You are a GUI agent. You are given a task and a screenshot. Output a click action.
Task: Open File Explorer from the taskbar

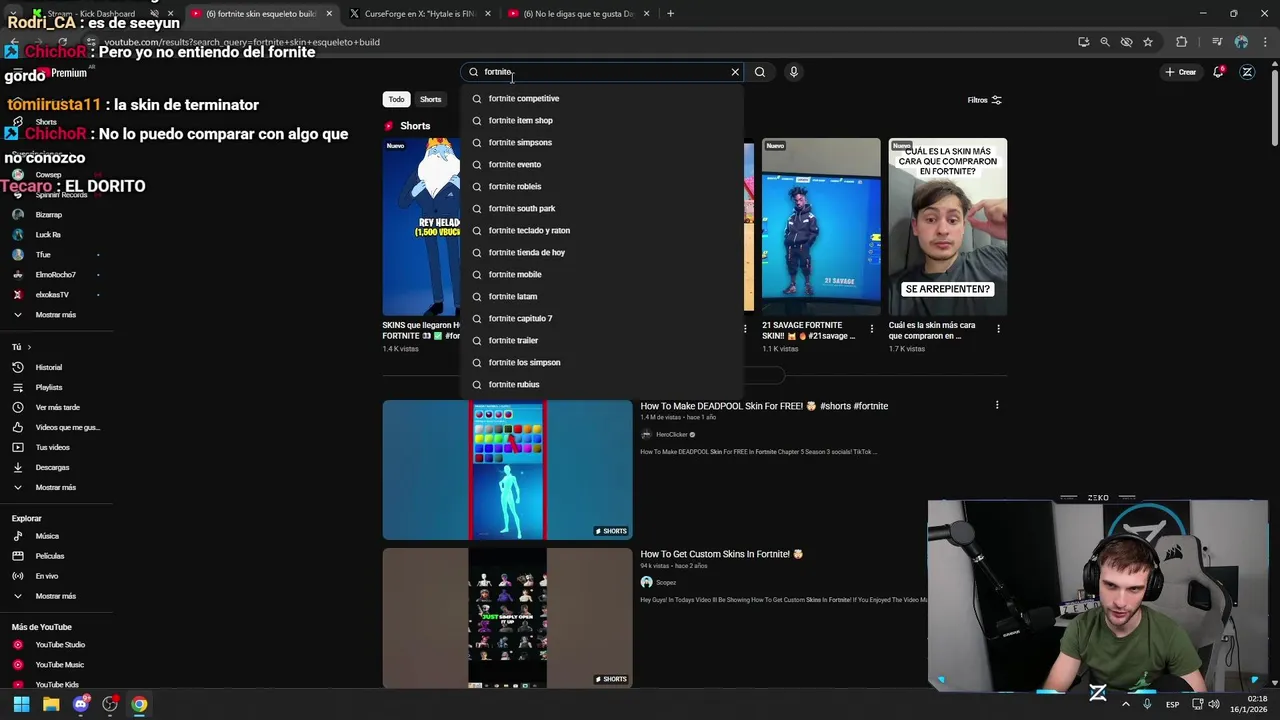(x=51, y=704)
